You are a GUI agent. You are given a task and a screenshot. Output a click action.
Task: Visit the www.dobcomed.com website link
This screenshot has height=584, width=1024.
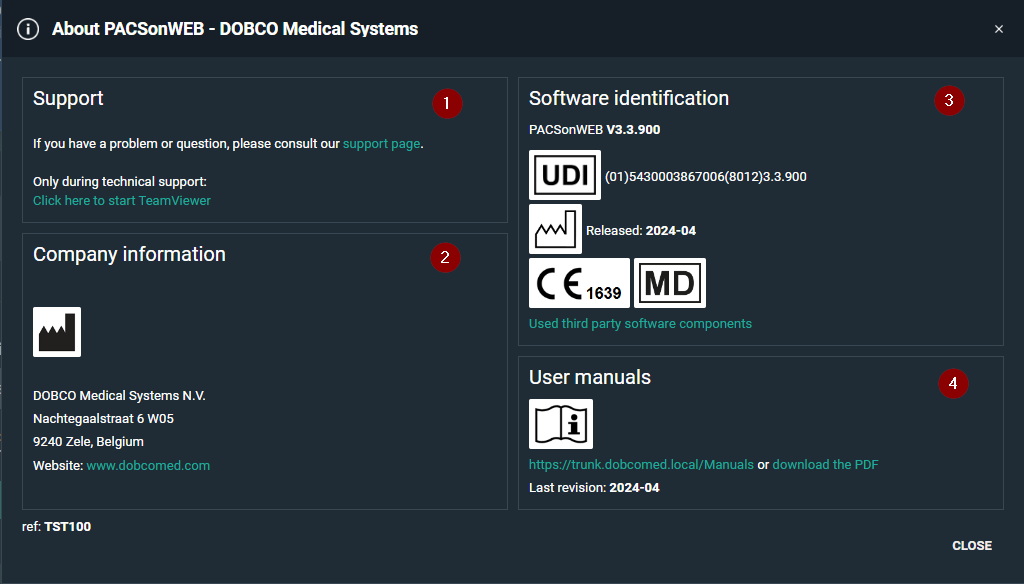[148, 466]
